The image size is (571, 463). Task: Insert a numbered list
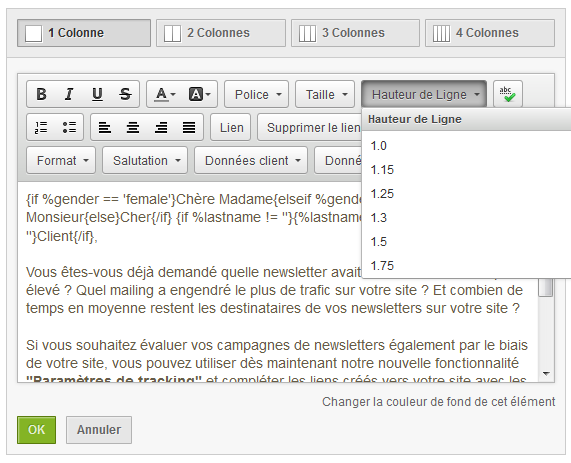41,127
